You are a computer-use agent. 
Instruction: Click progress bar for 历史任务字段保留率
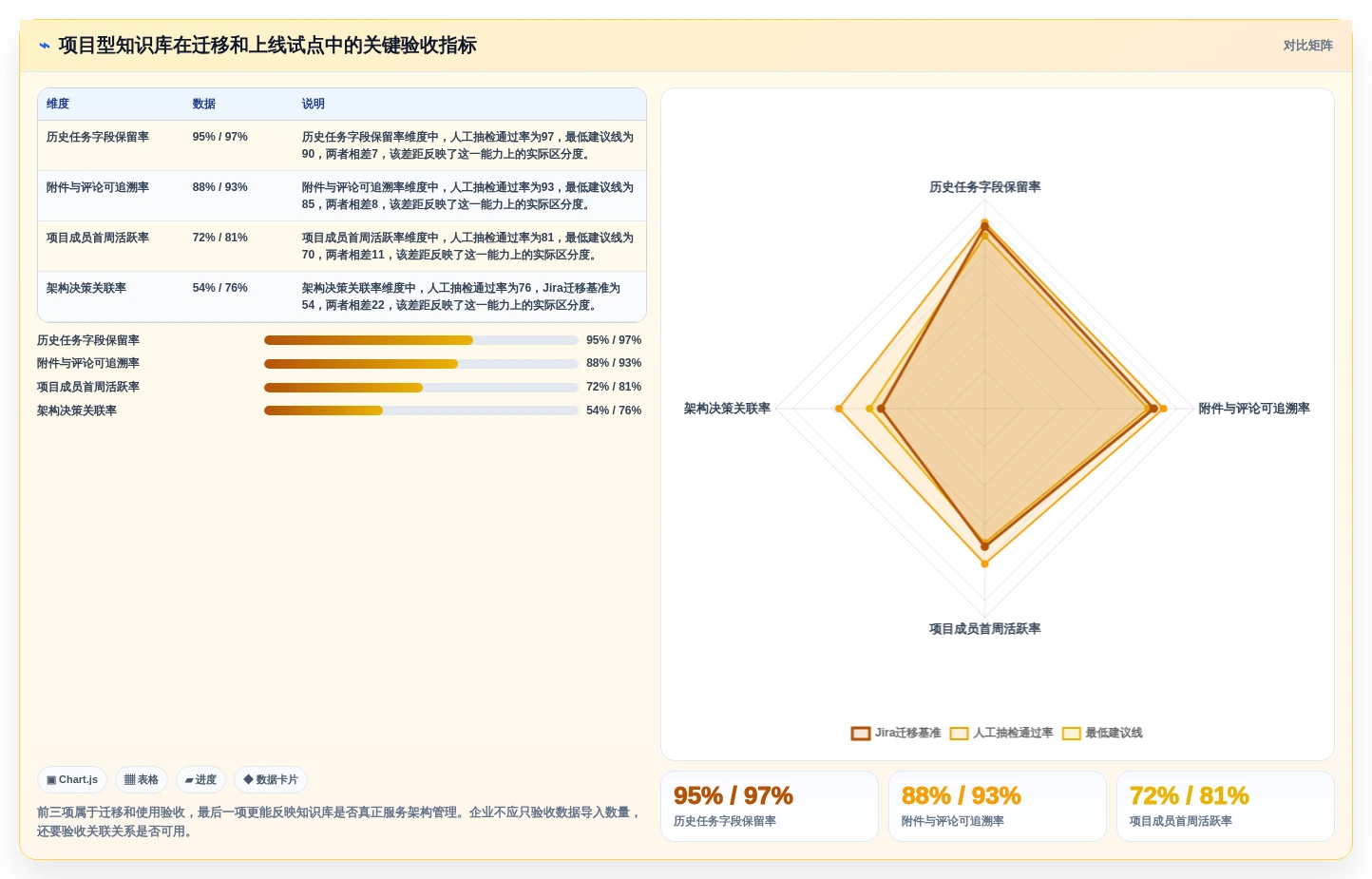pos(421,340)
